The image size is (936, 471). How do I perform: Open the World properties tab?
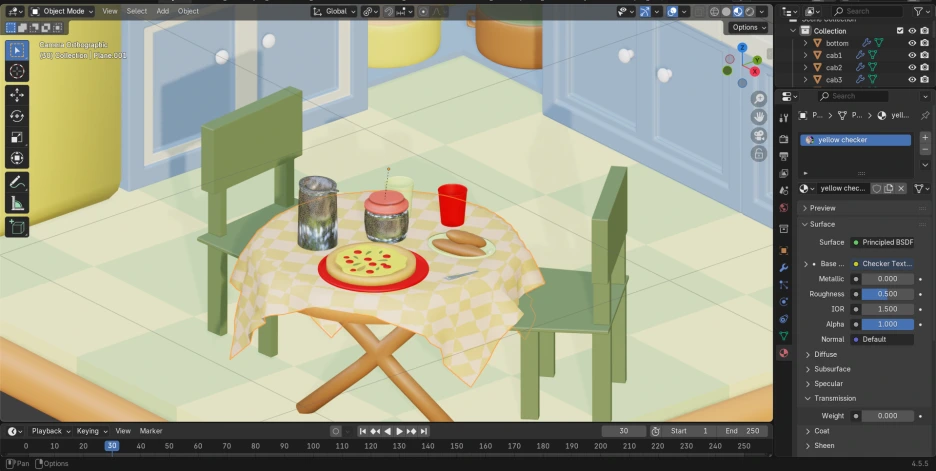click(x=784, y=208)
